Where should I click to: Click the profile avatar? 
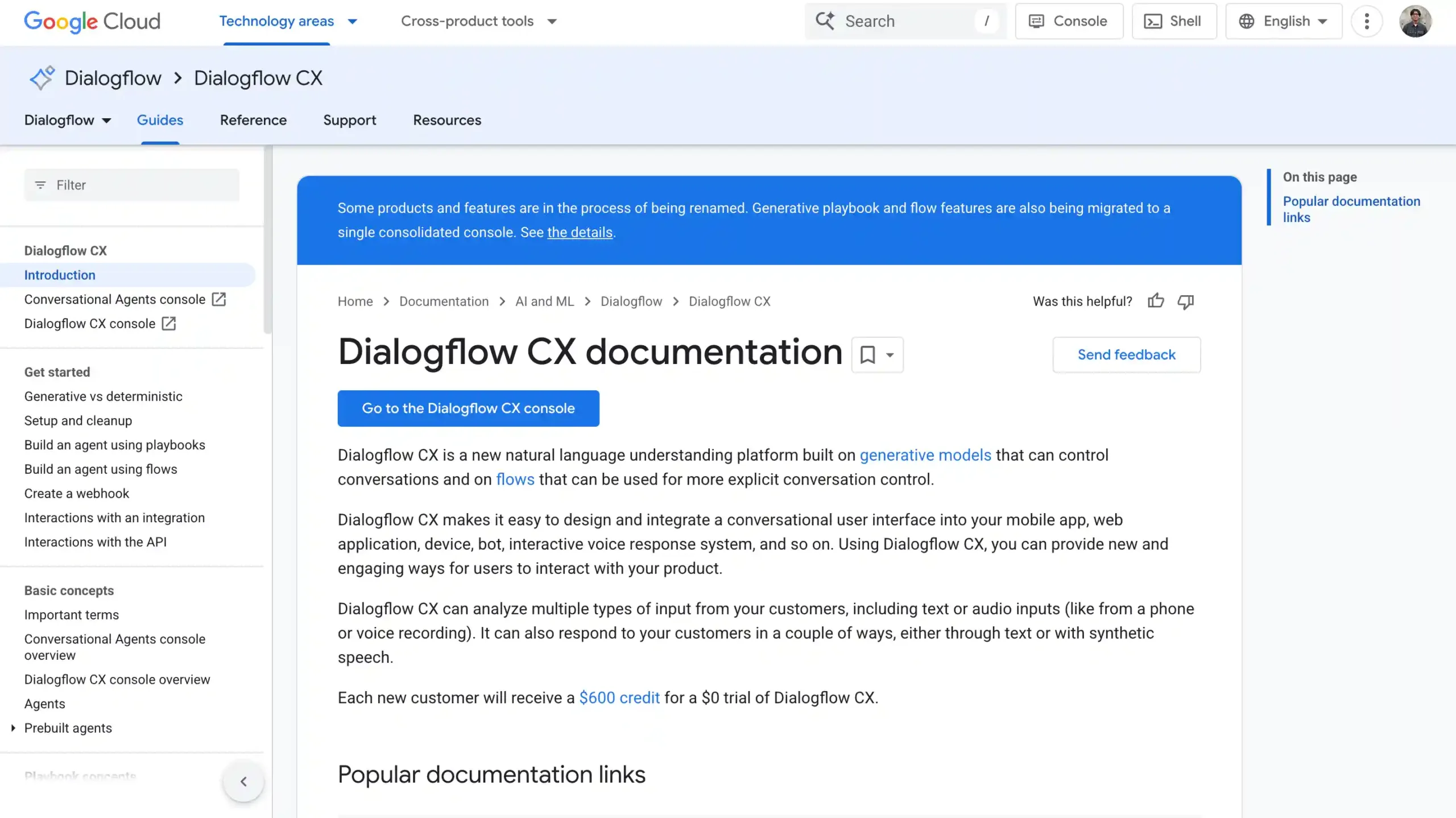1417,21
